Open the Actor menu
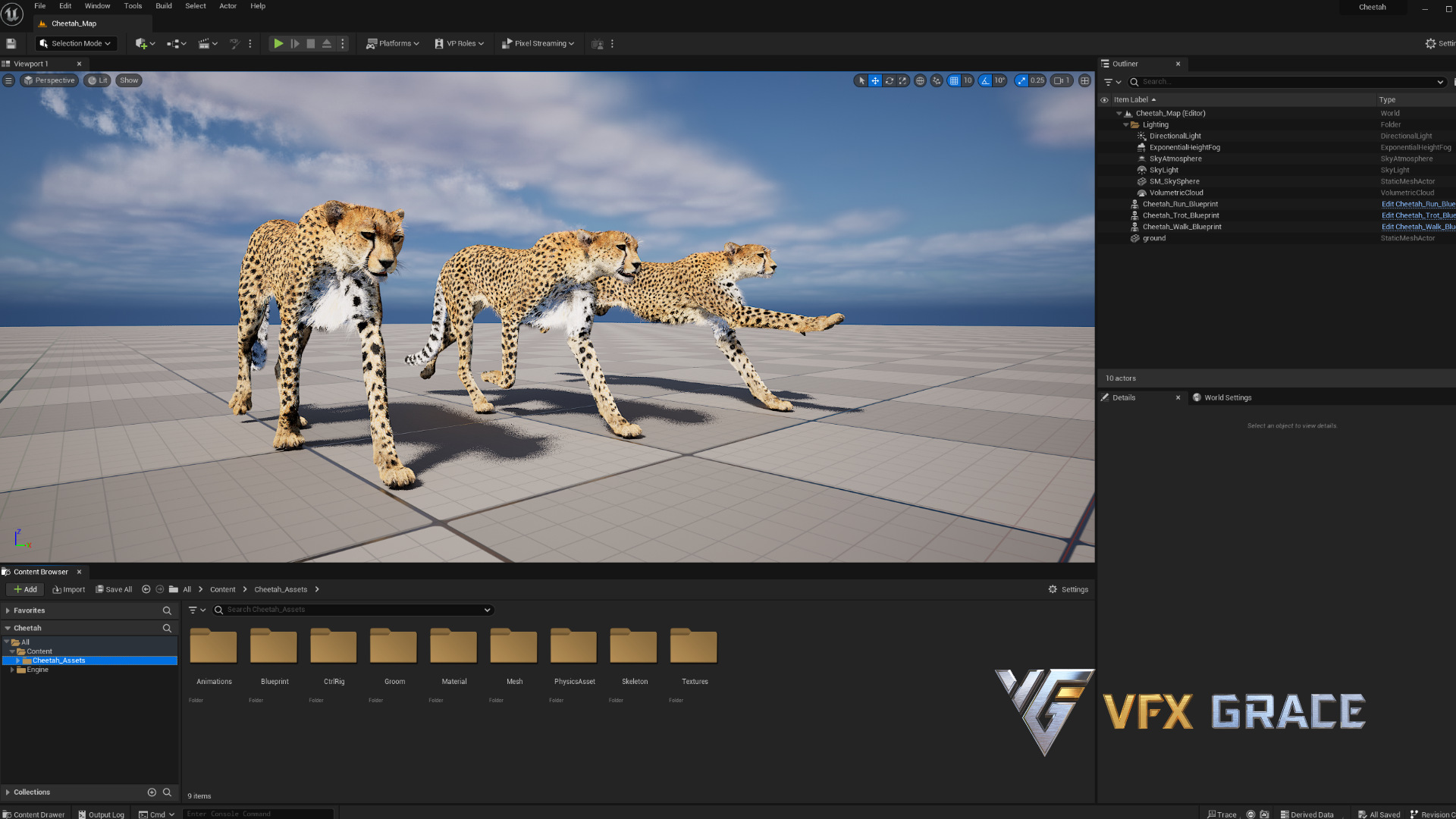 click(227, 6)
